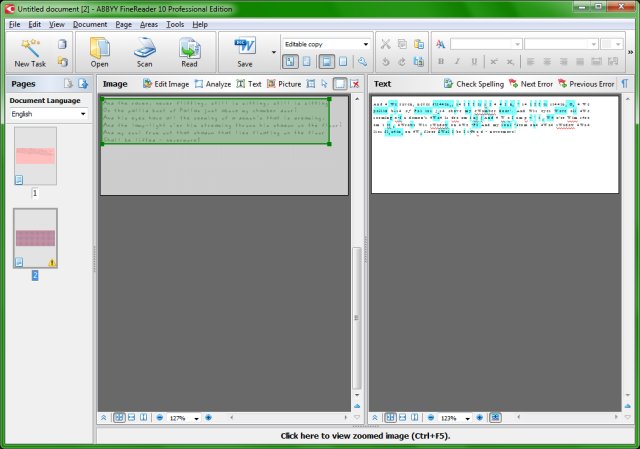Image resolution: width=640 pixels, height=449 pixels.
Task: Select the page 1 thumbnail
Action: (35, 155)
